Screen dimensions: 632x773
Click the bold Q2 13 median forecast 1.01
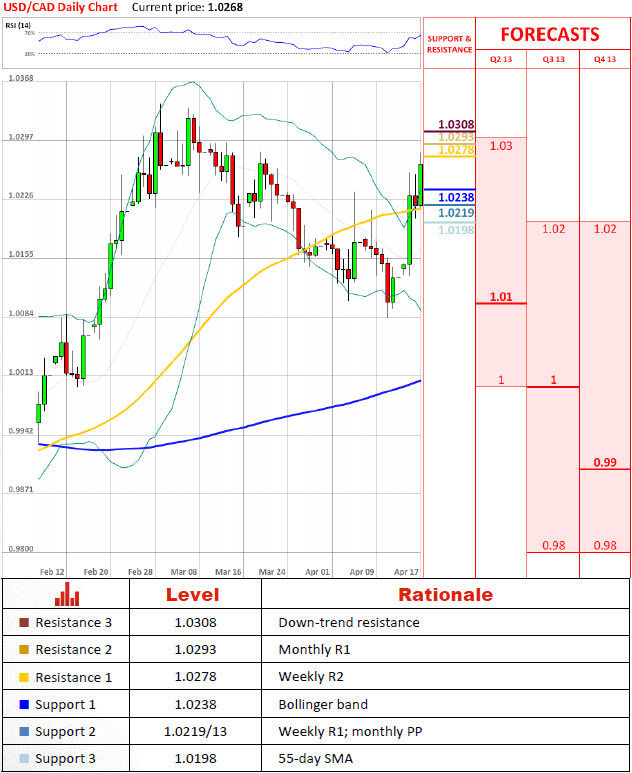pos(501,297)
